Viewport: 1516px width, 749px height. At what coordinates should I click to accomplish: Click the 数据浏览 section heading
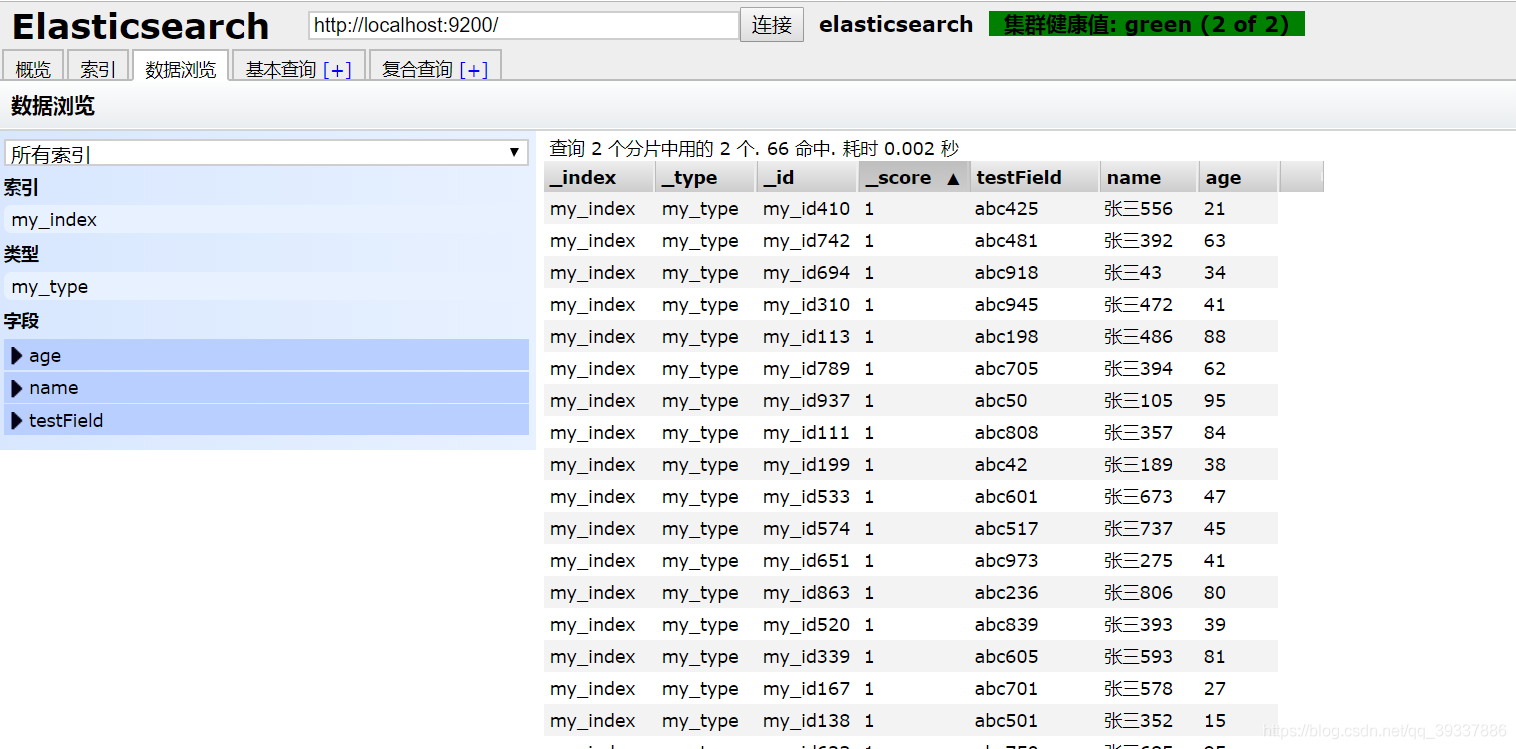(x=53, y=106)
